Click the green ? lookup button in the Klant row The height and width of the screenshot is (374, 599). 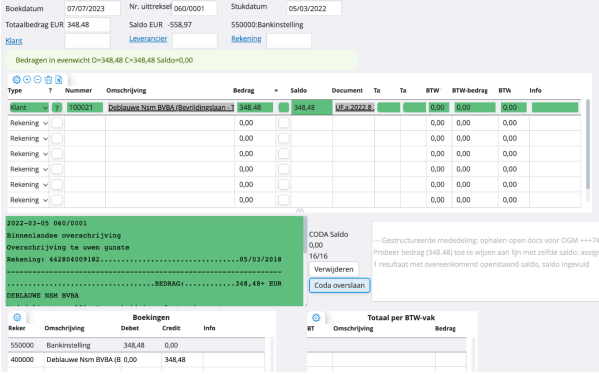tap(57, 108)
